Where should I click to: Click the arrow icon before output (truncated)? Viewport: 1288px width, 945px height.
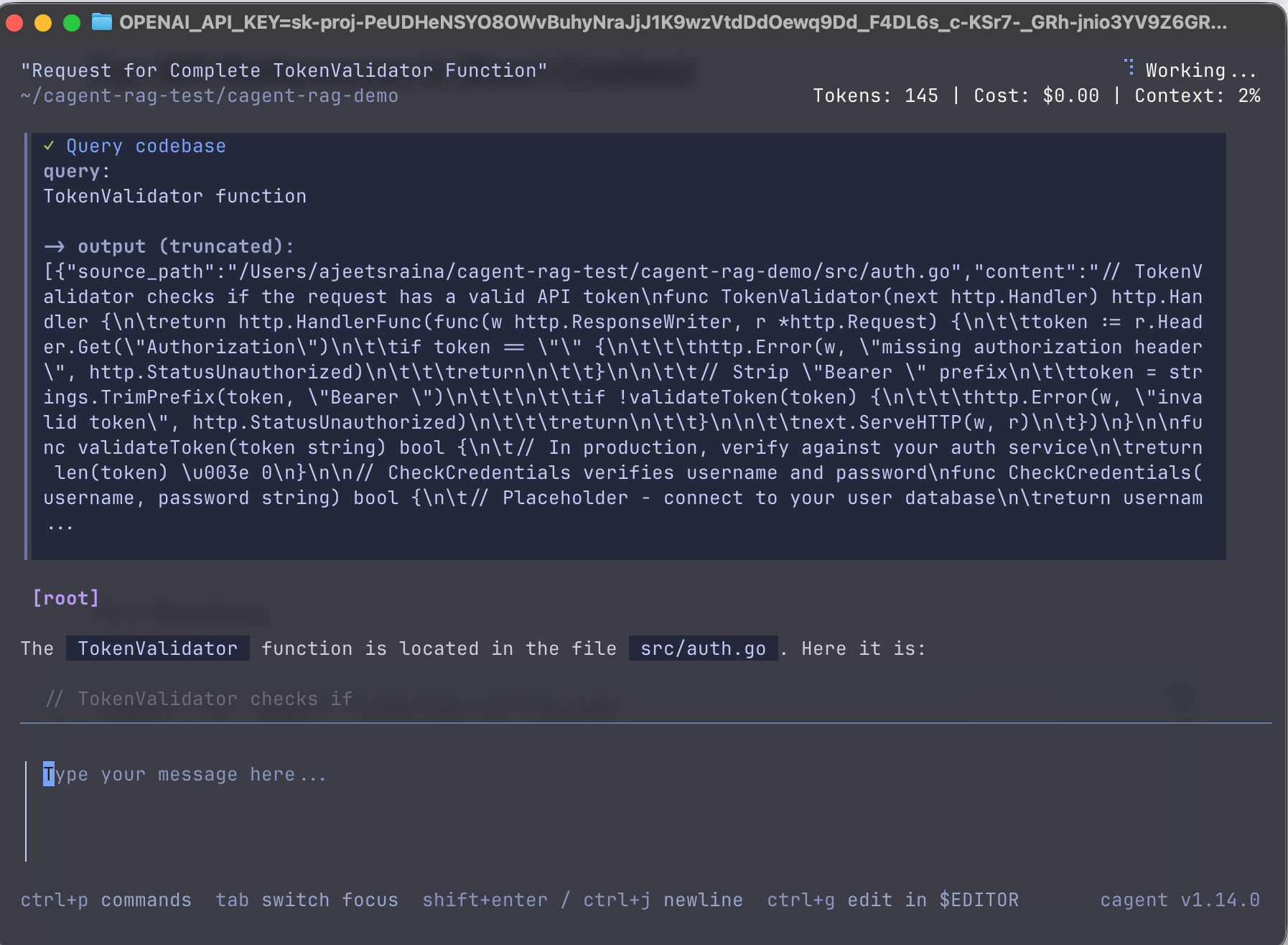(x=55, y=246)
